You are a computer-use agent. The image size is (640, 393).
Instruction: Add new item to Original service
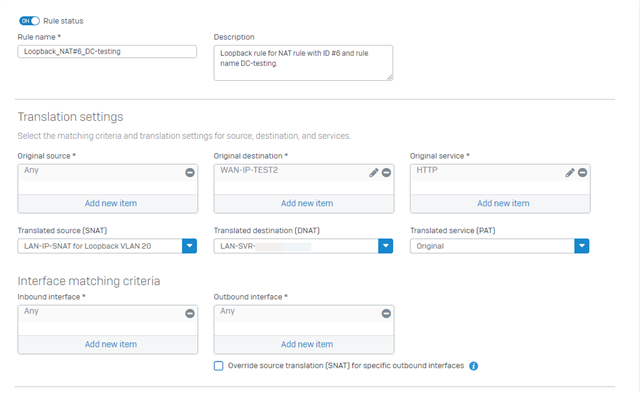pyautogui.click(x=503, y=203)
